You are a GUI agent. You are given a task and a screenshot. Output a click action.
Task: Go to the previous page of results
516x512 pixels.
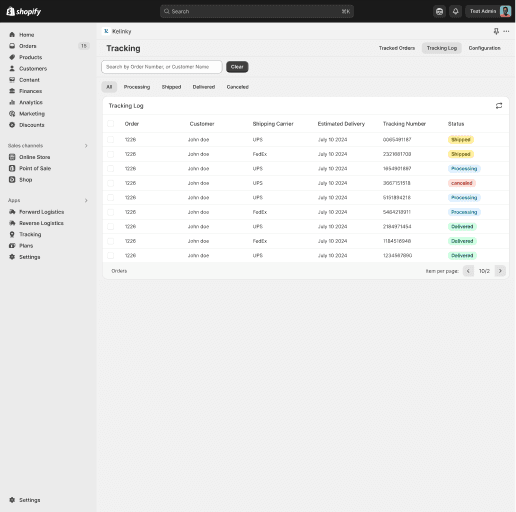pyautogui.click(x=468, y=271)
